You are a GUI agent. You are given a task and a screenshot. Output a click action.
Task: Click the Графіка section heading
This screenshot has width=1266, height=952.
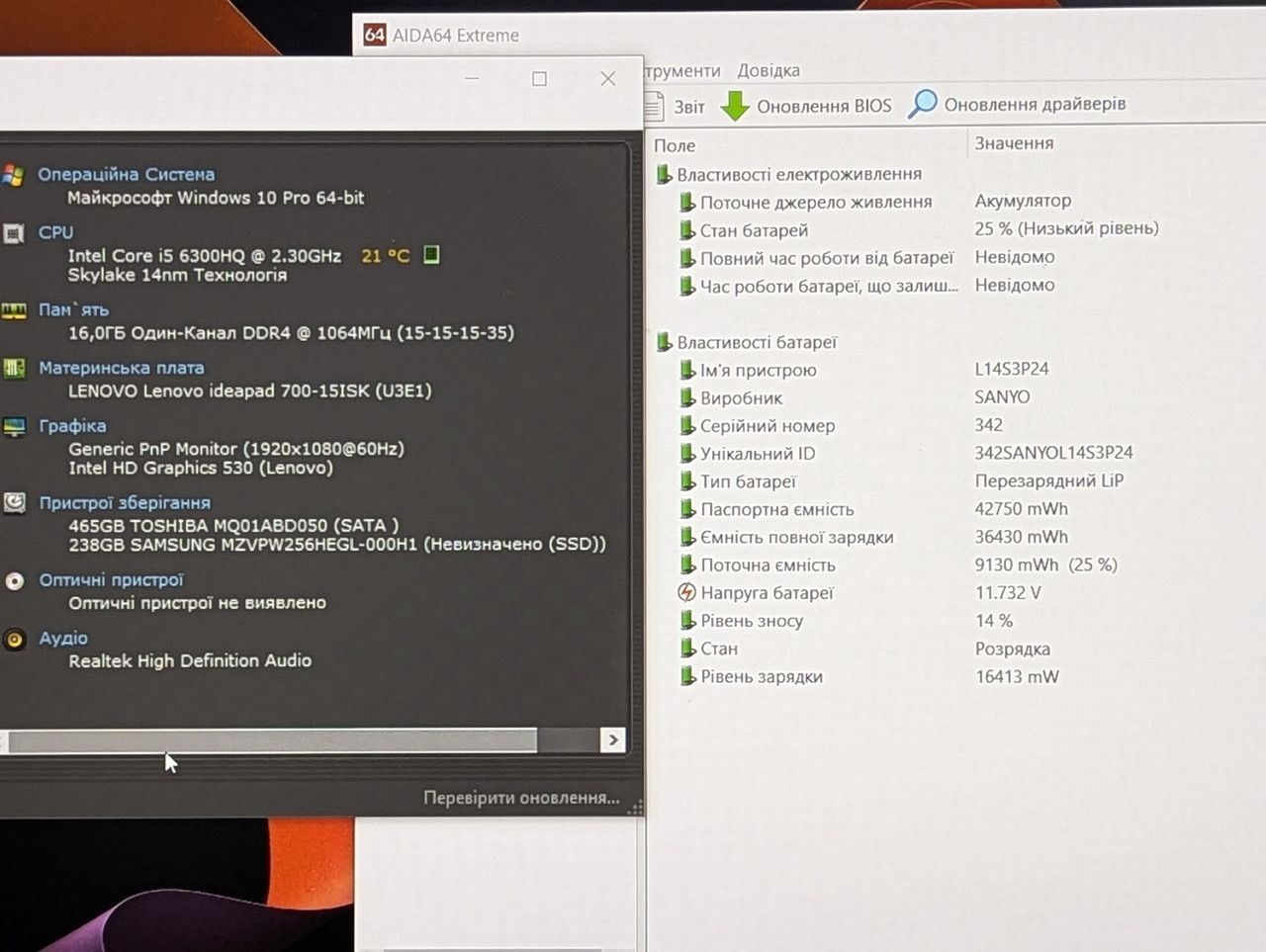(x=72, y=425)
